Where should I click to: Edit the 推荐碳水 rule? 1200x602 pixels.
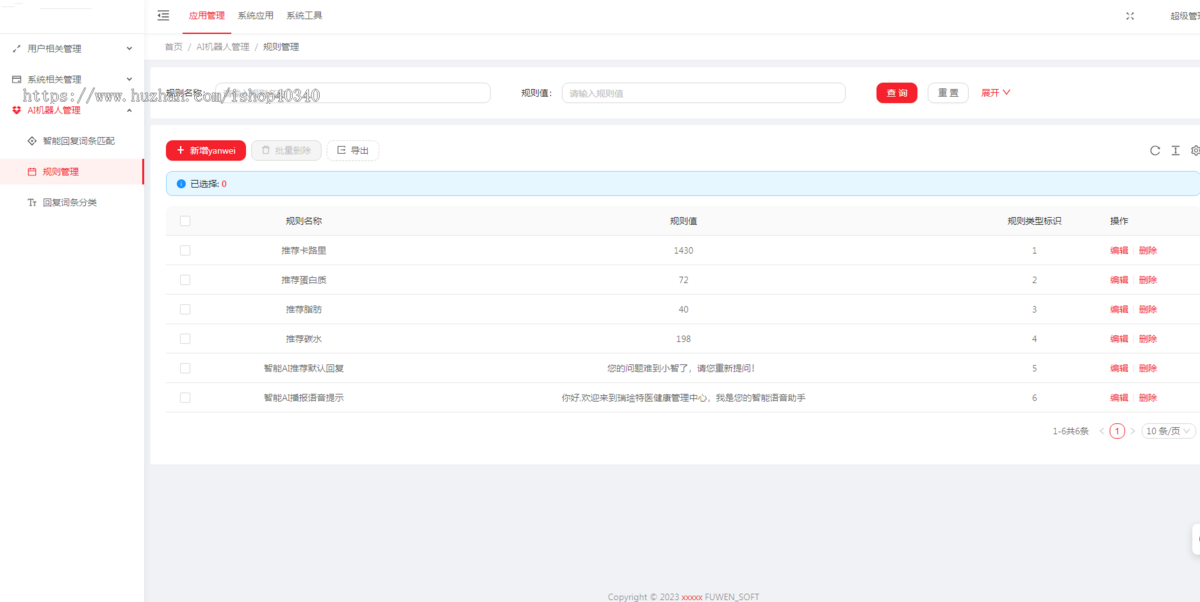point(1119,339)
